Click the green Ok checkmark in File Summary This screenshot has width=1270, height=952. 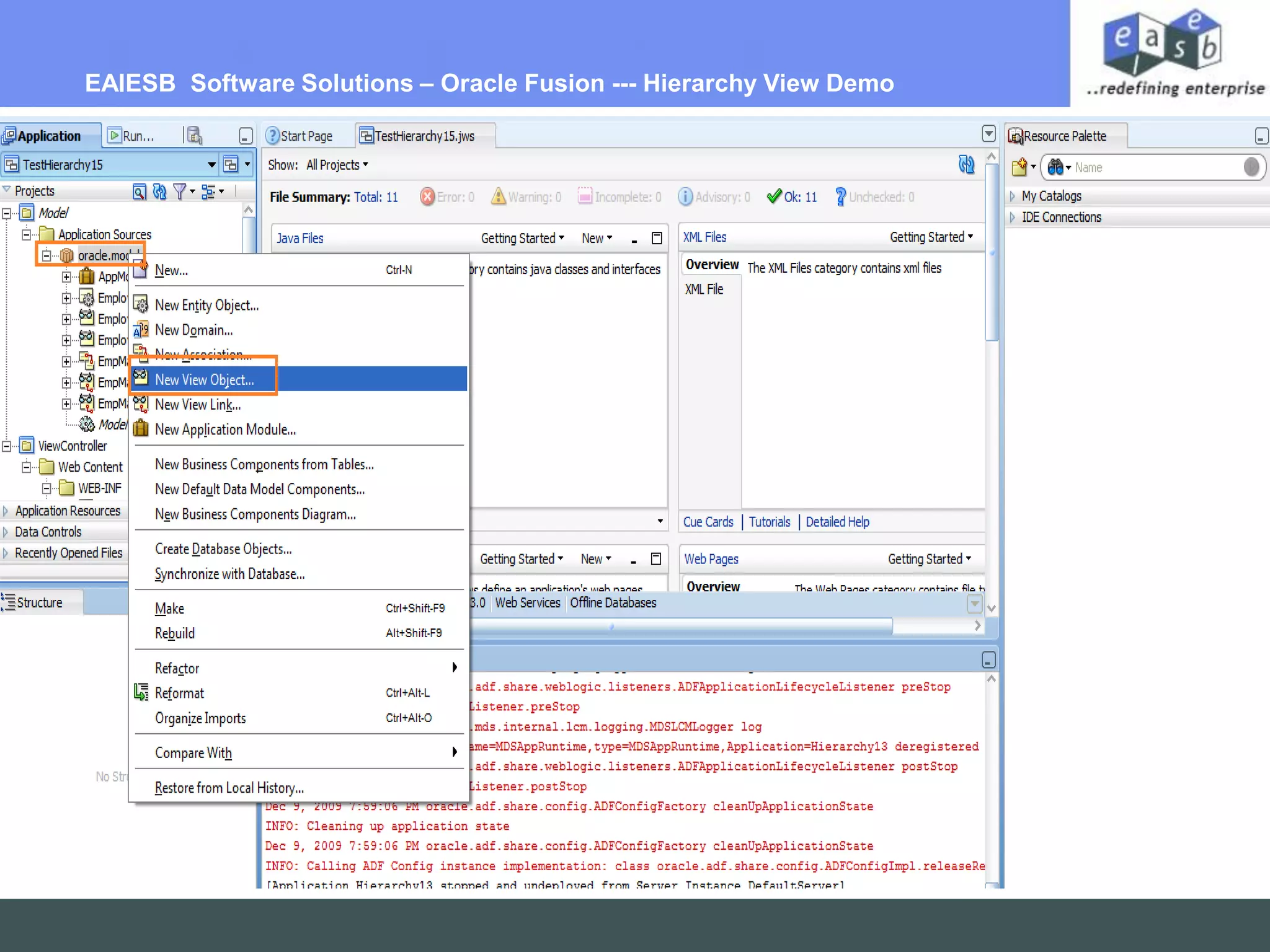tap(774, 196)
